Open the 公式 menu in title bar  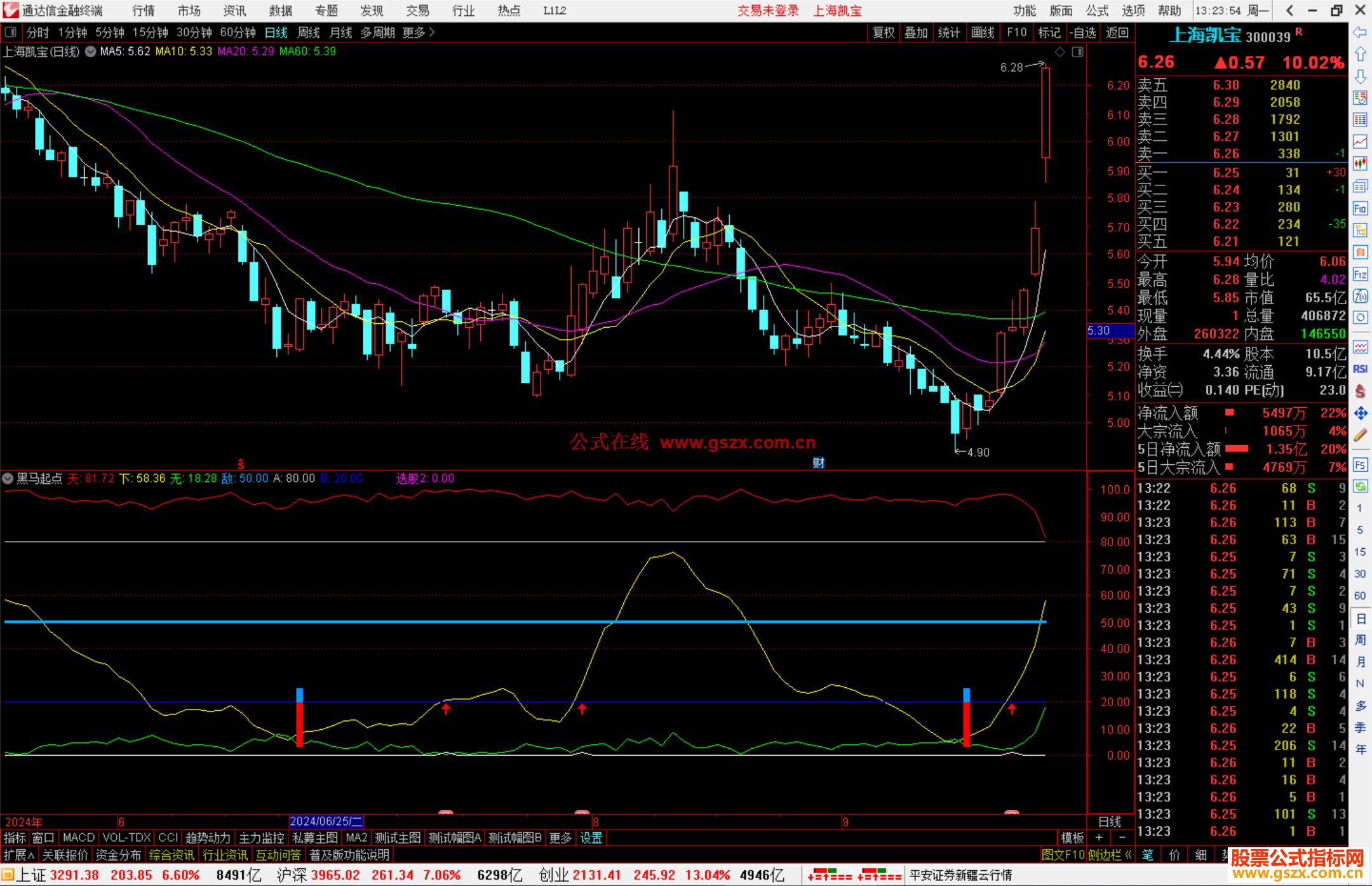[1097, 11]
